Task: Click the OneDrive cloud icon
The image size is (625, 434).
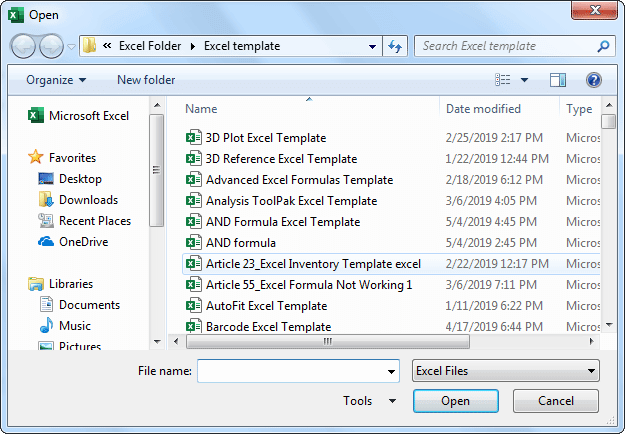Action: pyautogui.click(x=46, y=242)
